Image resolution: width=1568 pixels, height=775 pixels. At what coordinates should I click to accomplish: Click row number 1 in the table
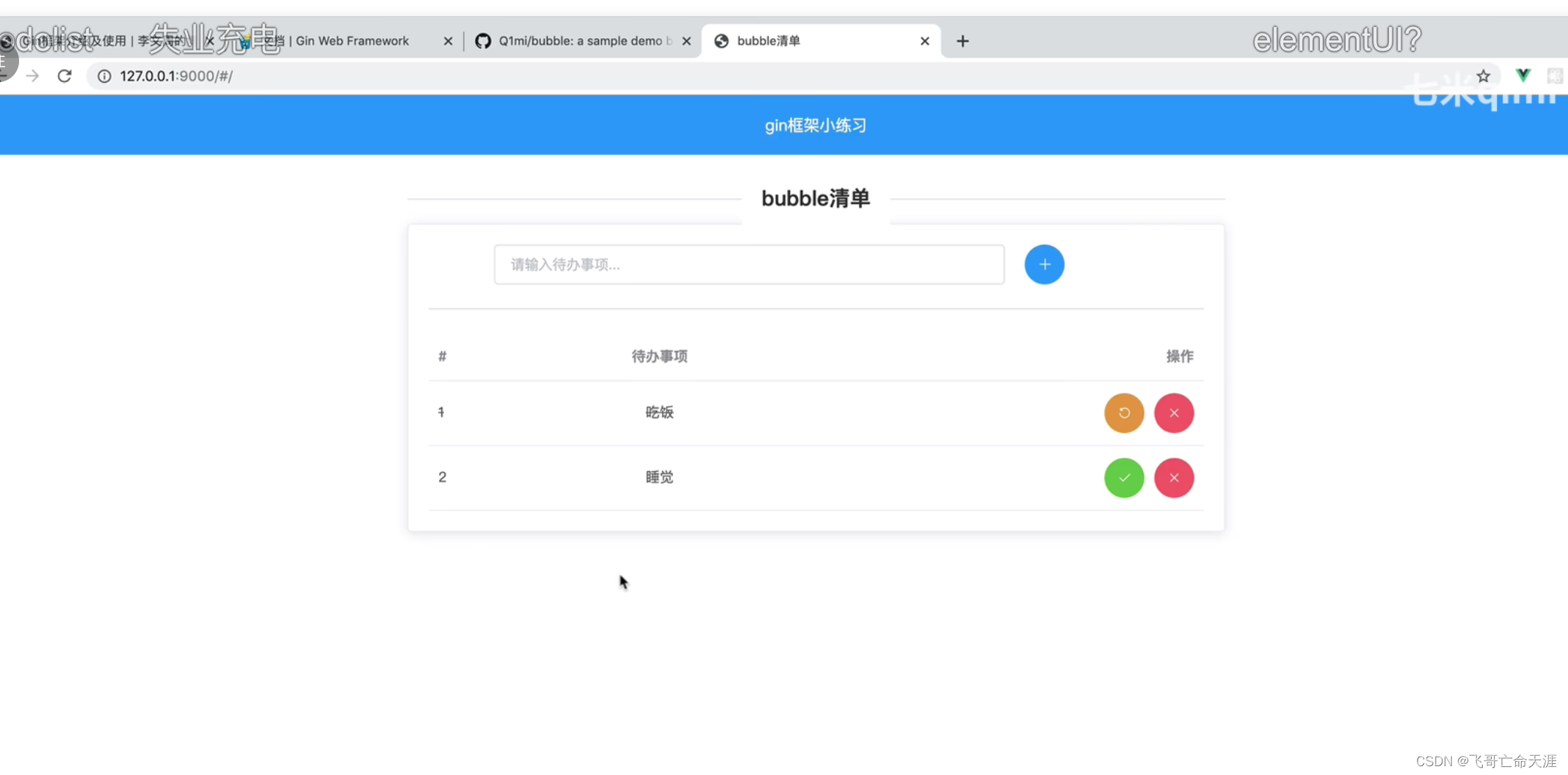coord(441,412)
